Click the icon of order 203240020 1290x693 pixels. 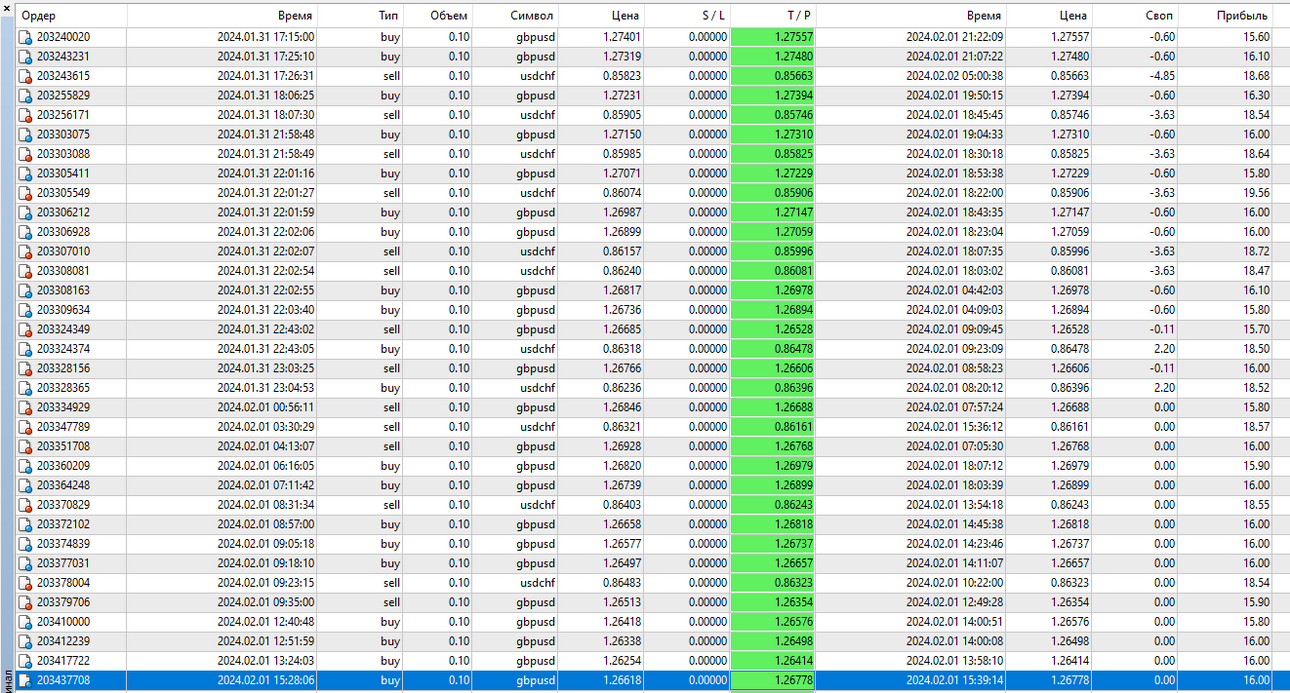click(x=26, y=37)
